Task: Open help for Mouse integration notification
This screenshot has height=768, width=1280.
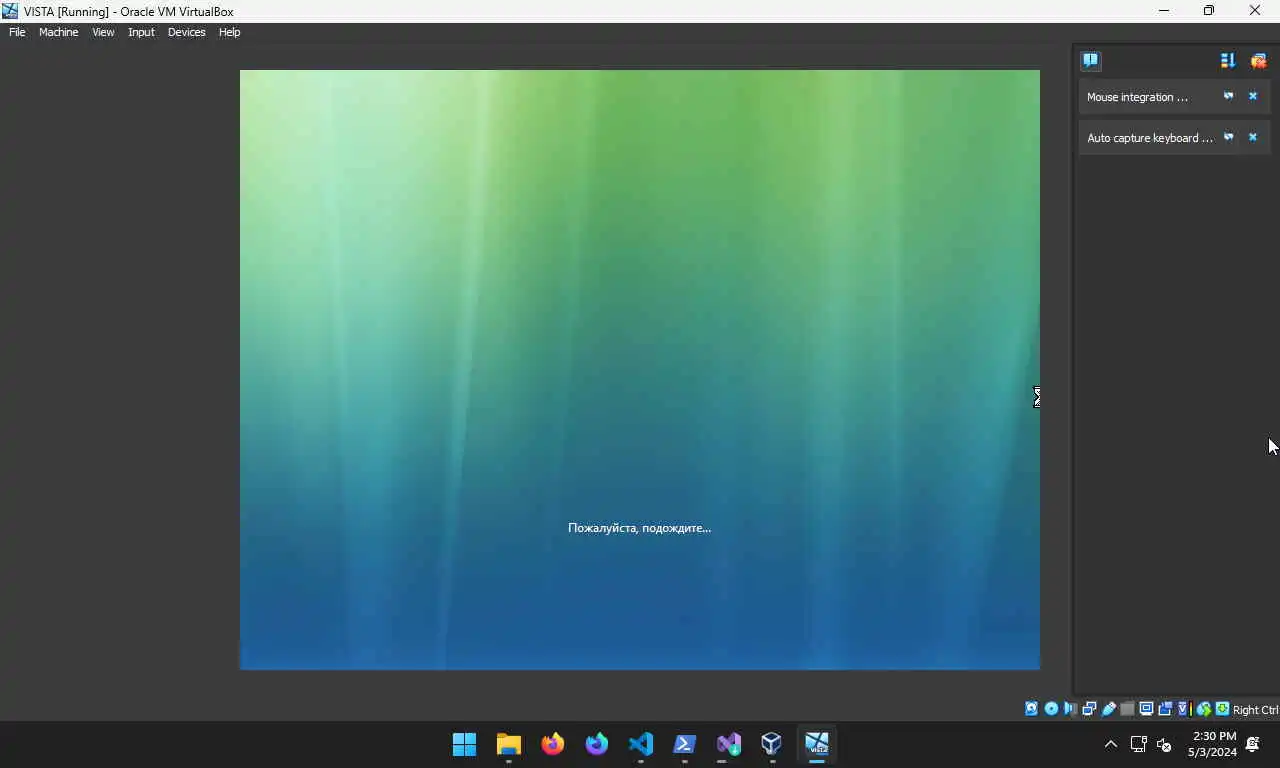Action: [x=1229, y=96]
